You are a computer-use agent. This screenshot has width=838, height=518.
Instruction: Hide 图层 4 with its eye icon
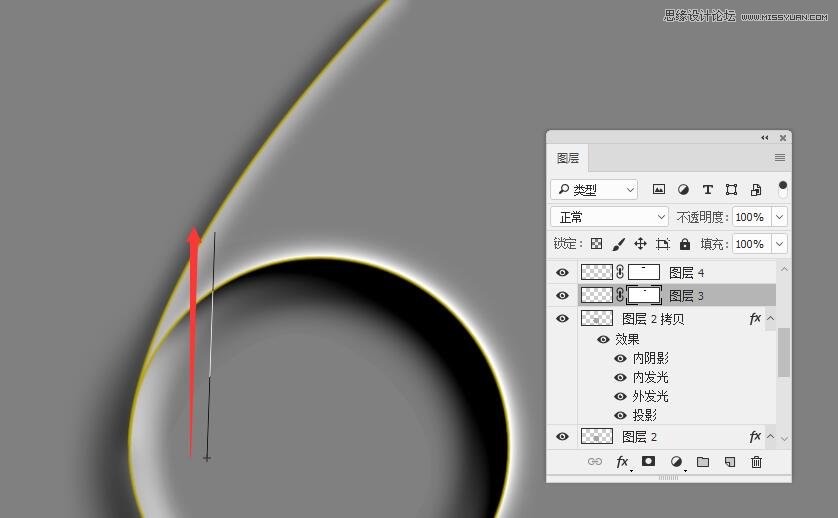coord(562,273)
